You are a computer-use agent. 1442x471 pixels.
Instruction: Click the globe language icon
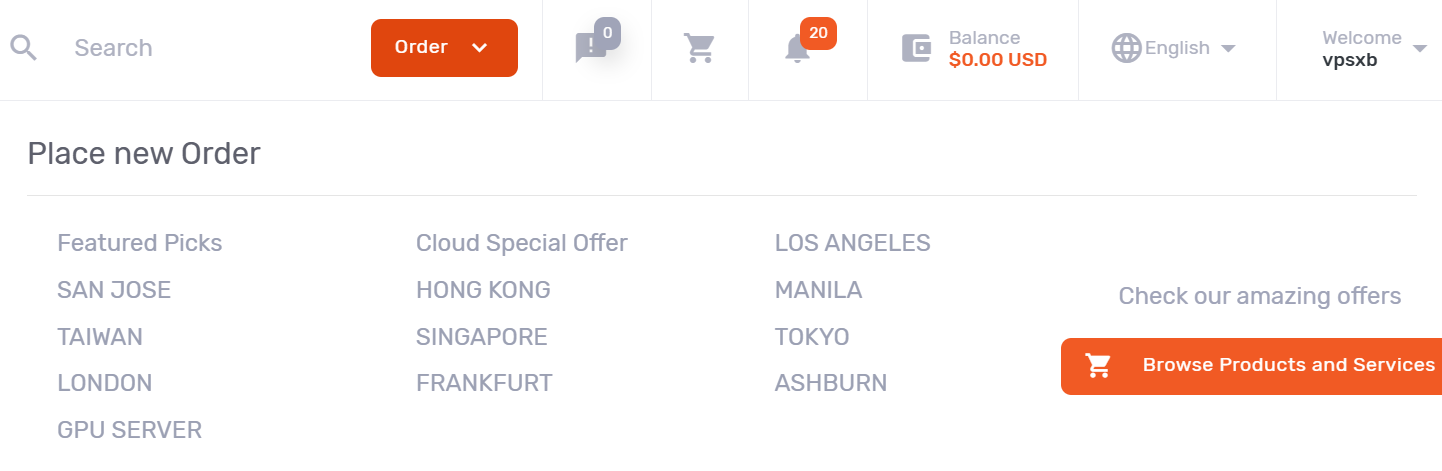click(1127, 48)
